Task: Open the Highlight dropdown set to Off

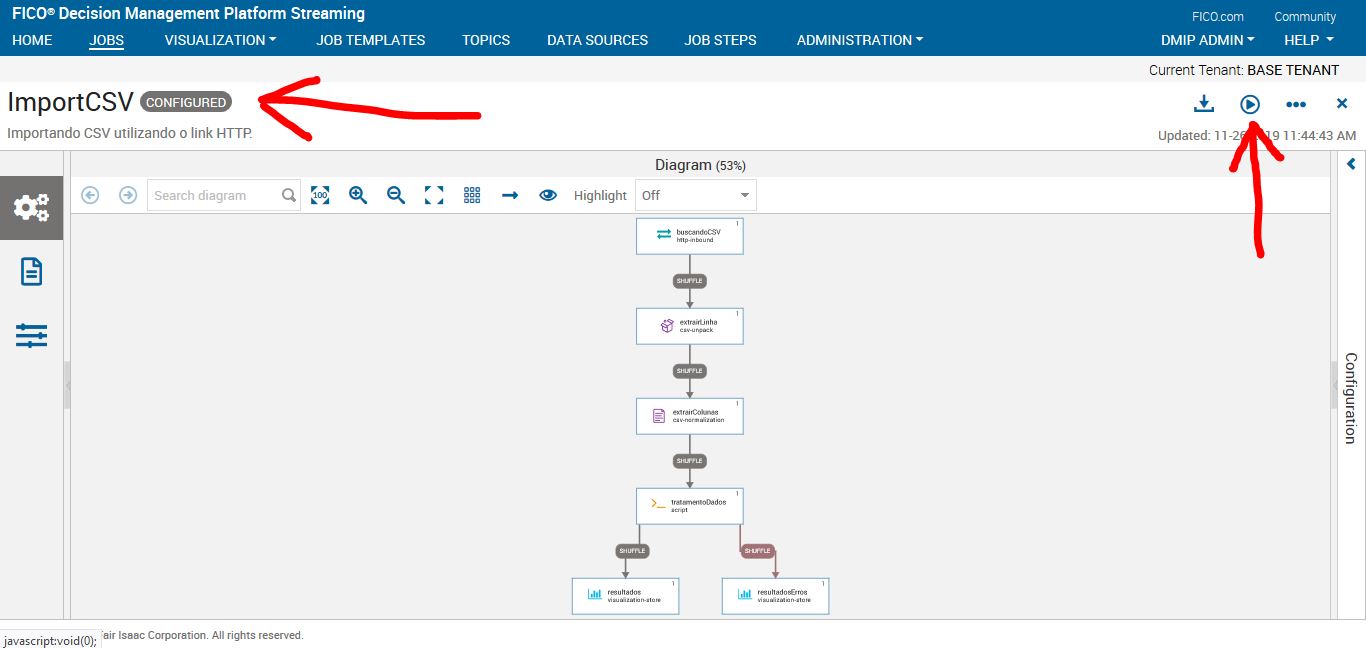Action: 695,195
